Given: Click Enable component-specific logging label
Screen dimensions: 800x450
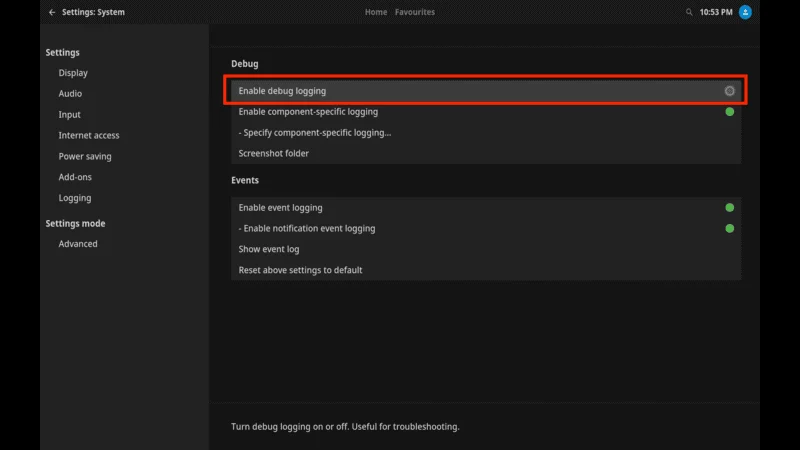Looking at the screenshot, I should [x=308, y=112].
